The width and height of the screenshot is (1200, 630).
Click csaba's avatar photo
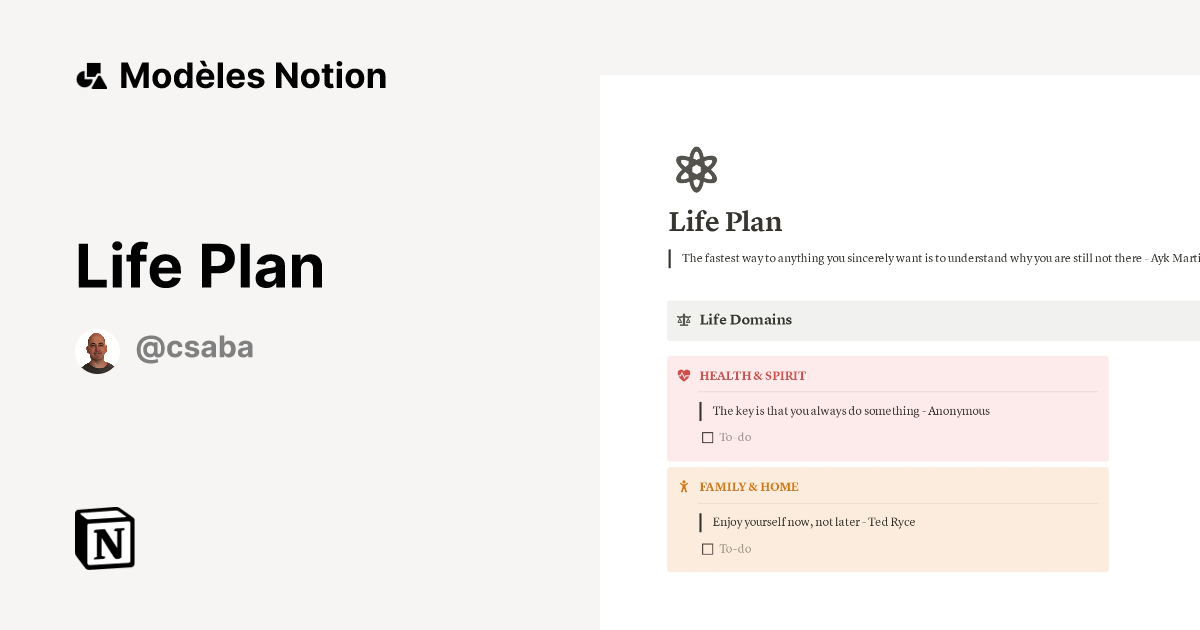[98, 351]
